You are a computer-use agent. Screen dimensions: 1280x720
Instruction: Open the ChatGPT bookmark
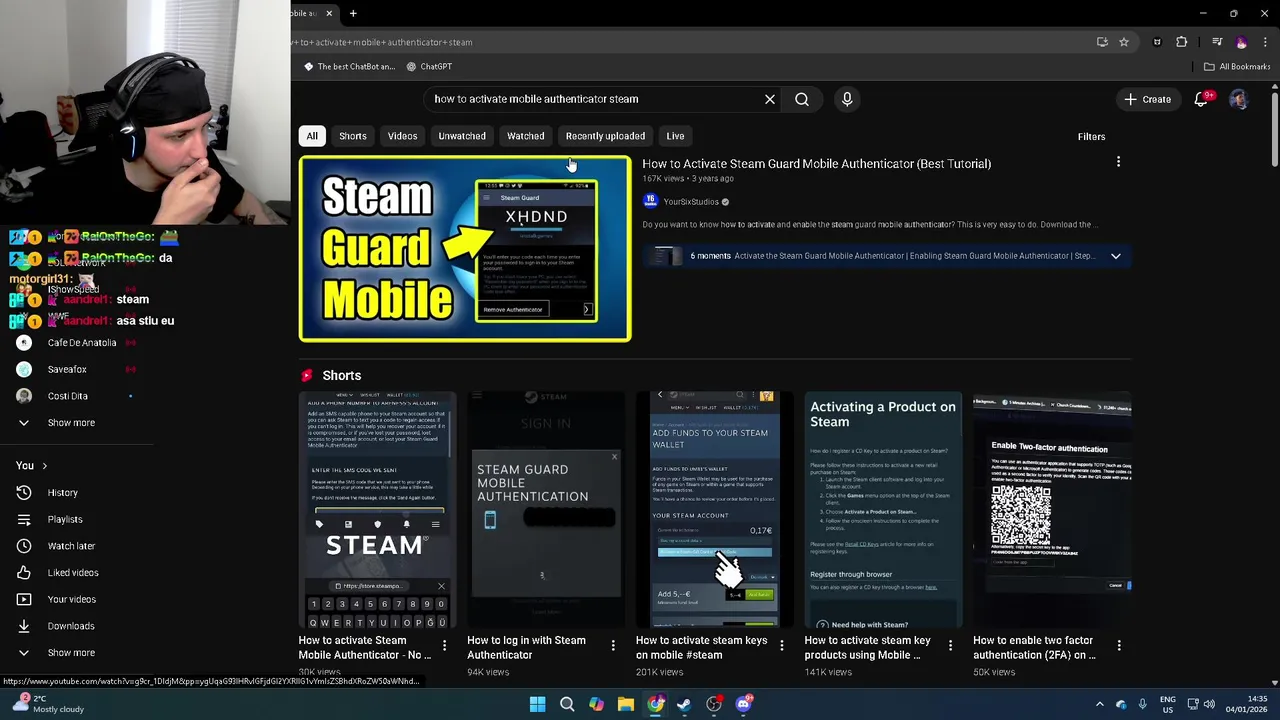tap(429, 66)
